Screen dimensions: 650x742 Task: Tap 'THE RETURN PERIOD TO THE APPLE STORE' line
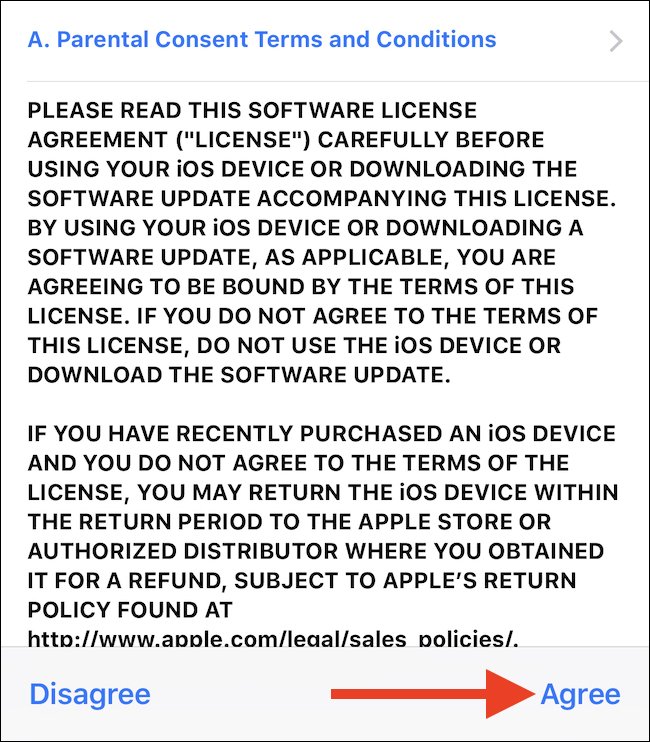coord(290,521)
